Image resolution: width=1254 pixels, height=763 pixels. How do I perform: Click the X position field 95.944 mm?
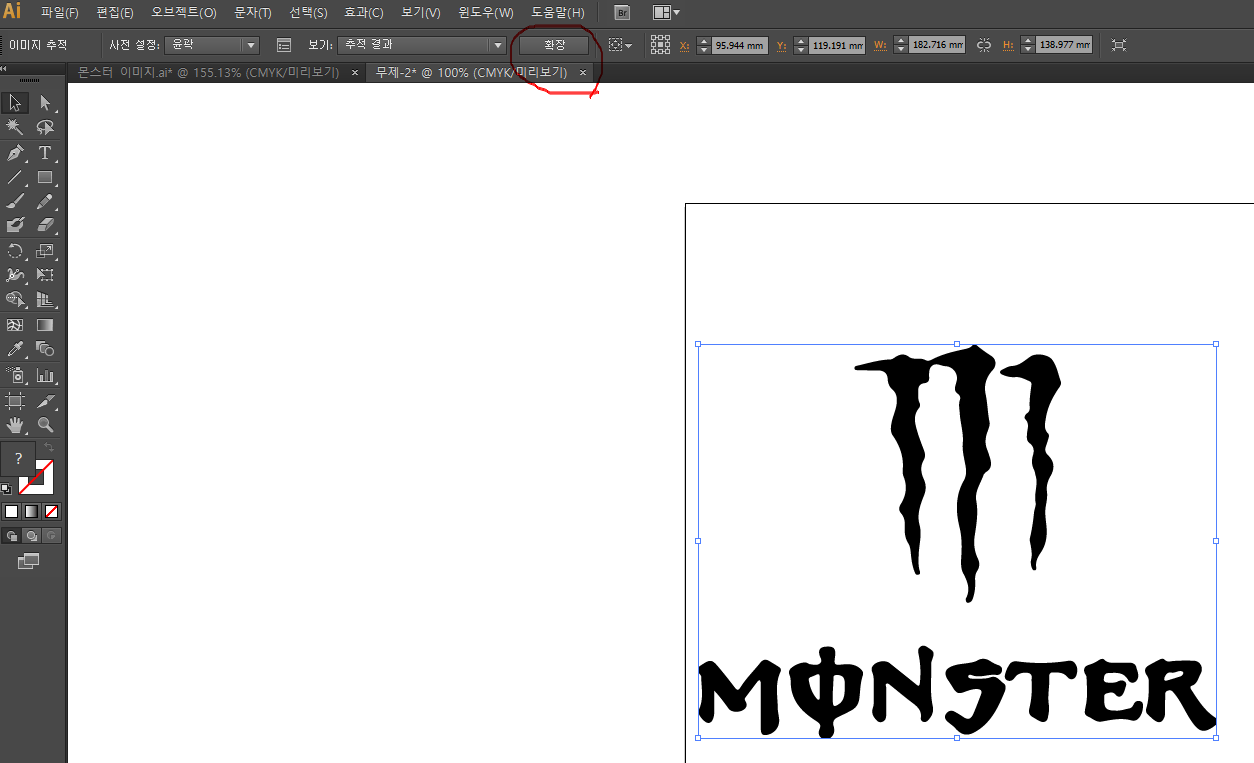coord(740,45)
